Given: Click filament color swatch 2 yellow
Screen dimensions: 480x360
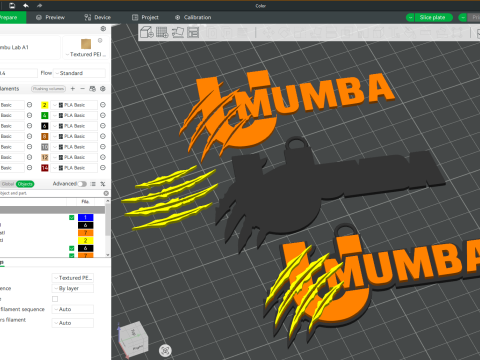Looking at the screenshot, I should click(x=45, y=105).
